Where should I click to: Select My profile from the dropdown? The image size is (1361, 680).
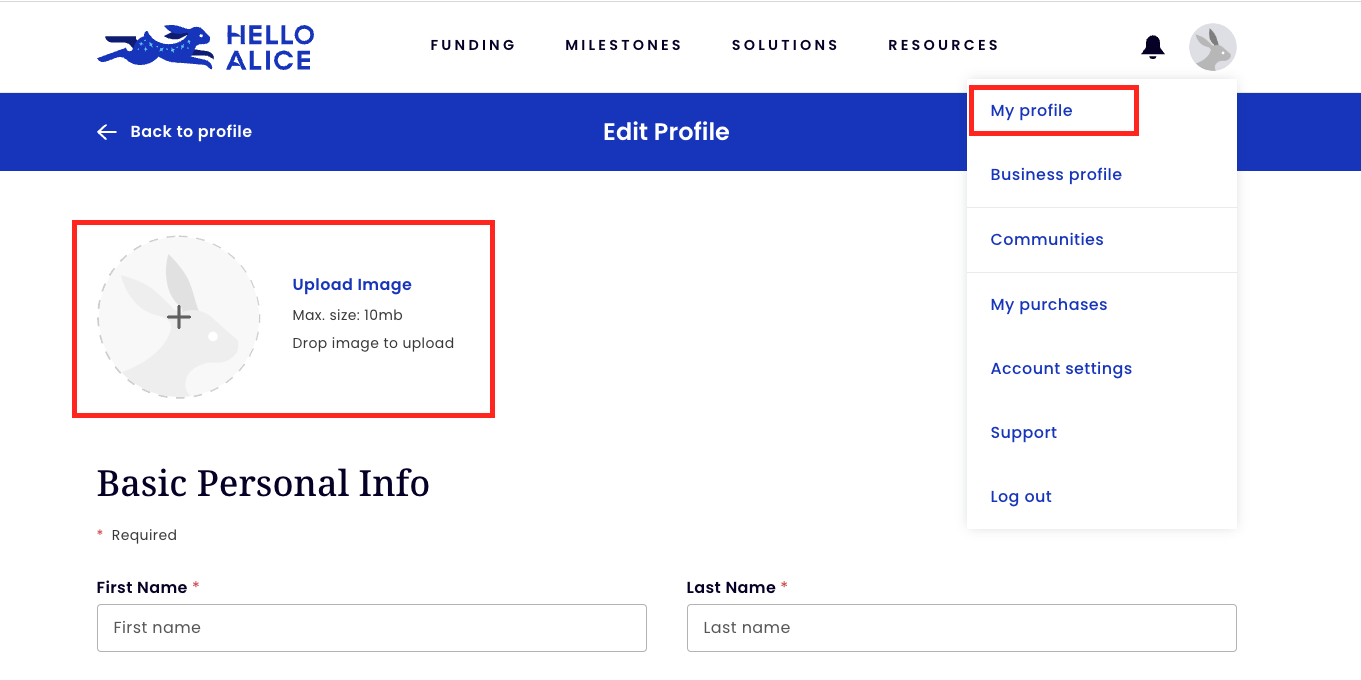[1031, 111]
